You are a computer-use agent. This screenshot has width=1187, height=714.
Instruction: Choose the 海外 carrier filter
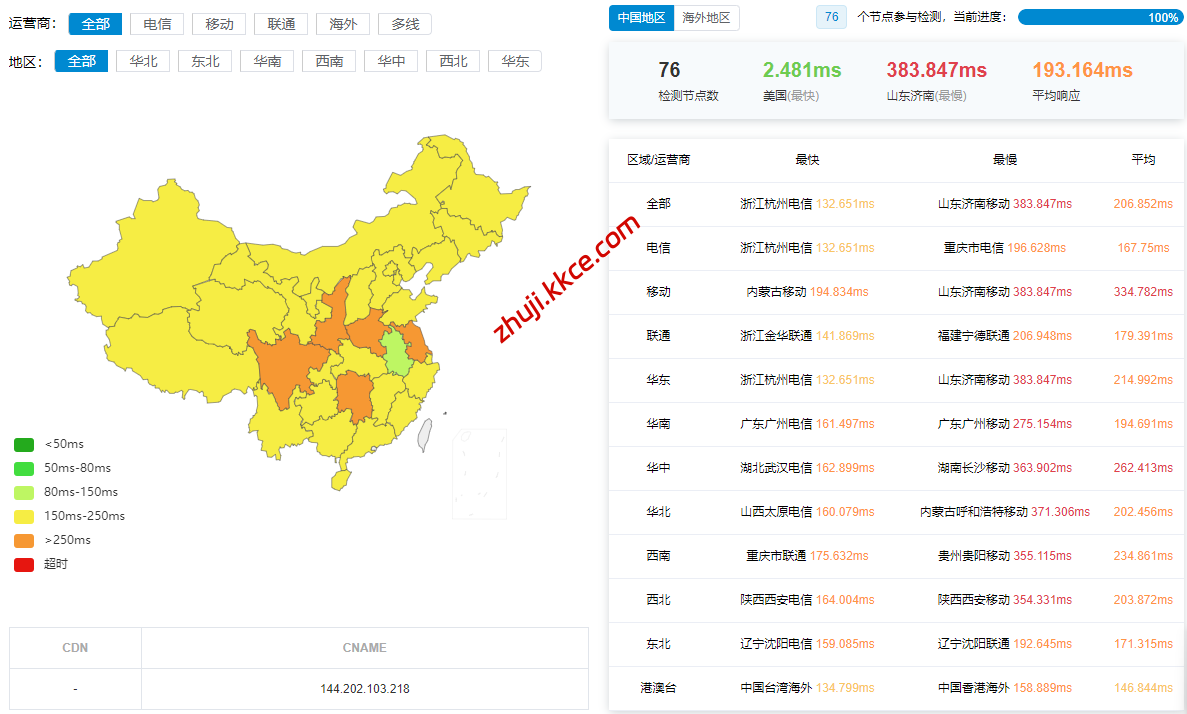pyautogui.click(x=343, y=24)
